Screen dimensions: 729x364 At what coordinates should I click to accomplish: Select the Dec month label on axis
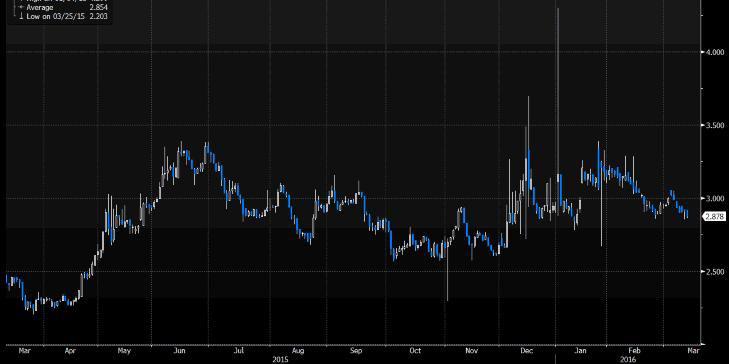(x=527, y=351)
